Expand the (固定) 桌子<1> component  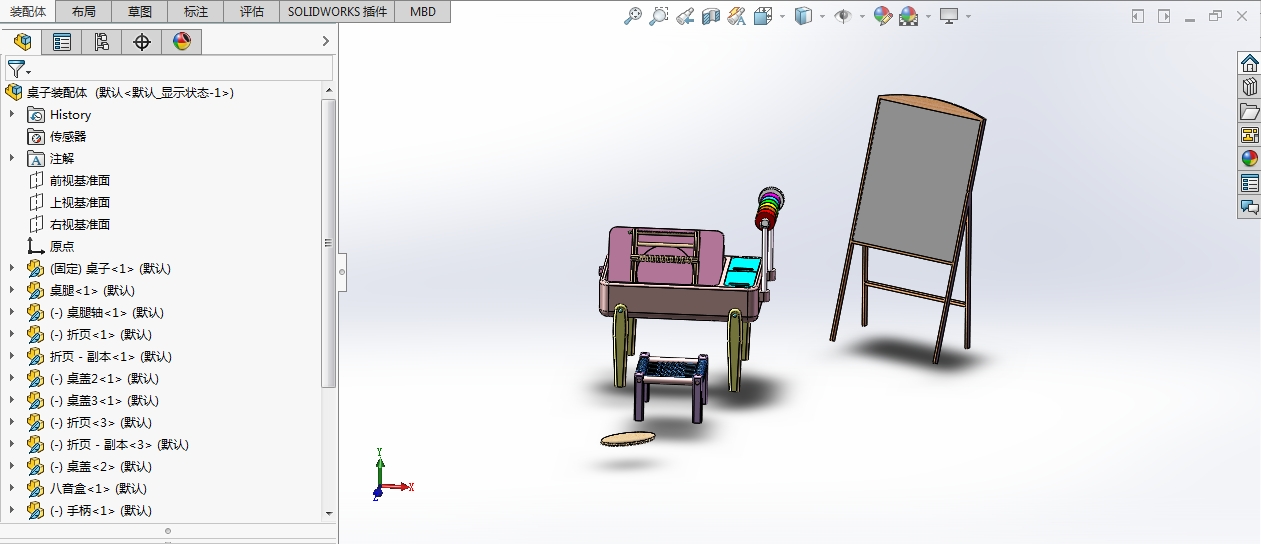click(13, 269)
